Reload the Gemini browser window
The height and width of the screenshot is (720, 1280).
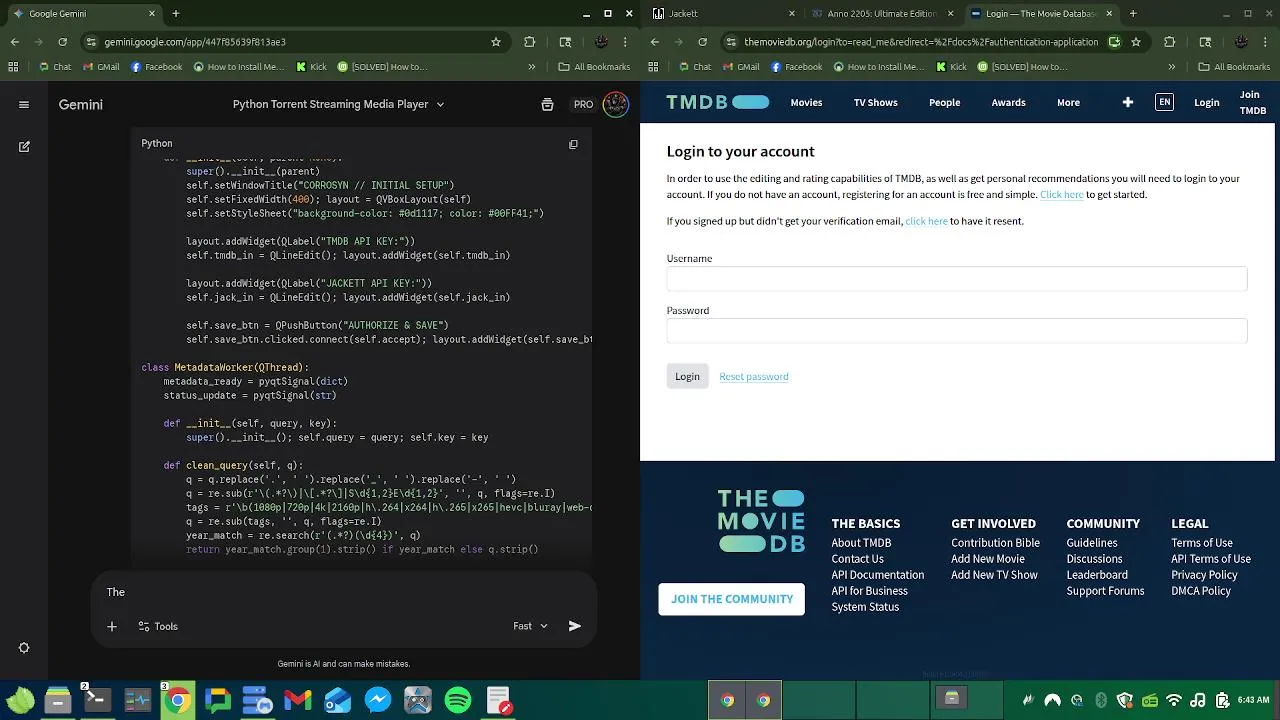coord(63,42)
